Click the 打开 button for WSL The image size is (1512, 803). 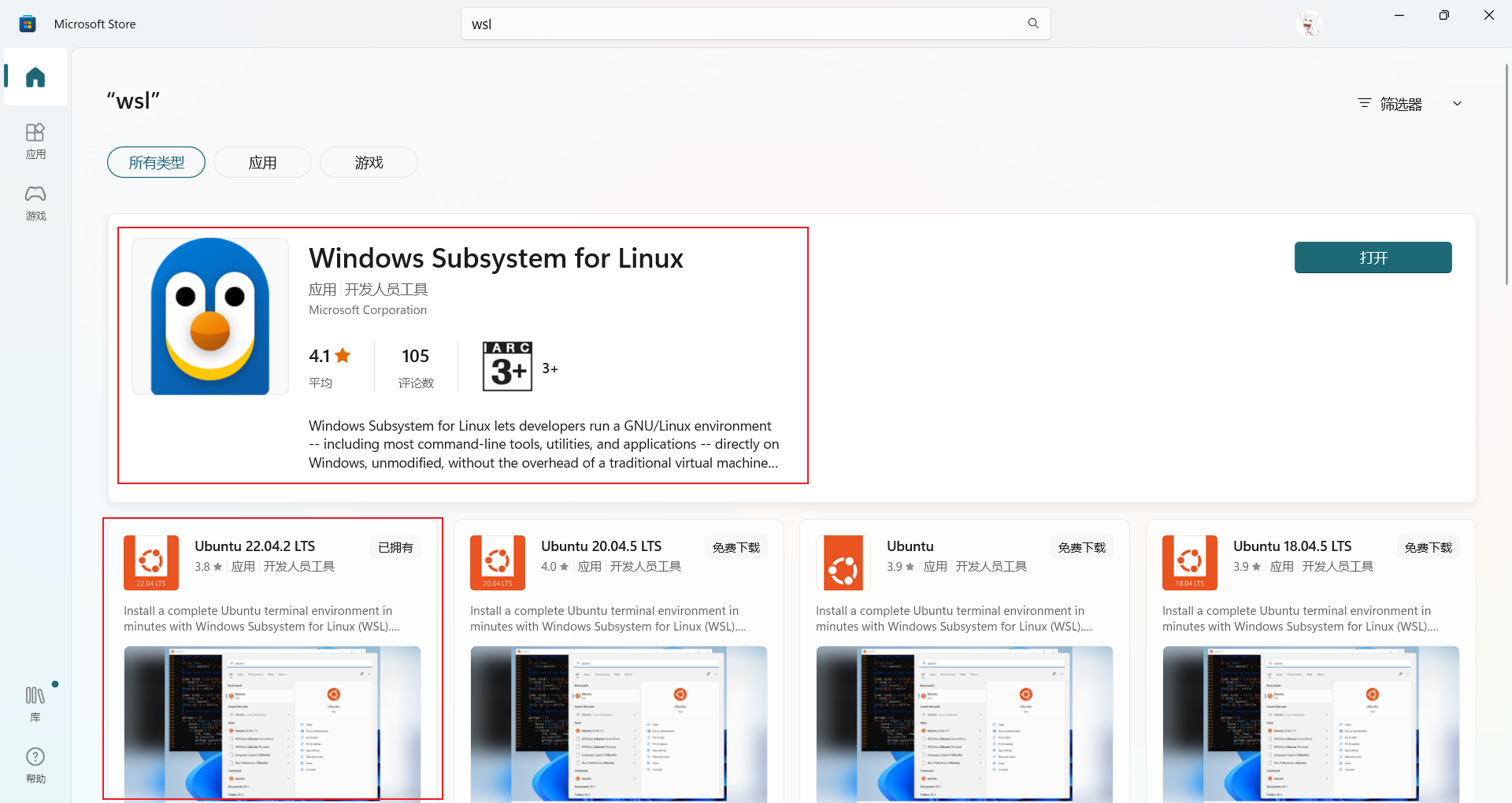pyautogui.click(x=1373, y=257)
